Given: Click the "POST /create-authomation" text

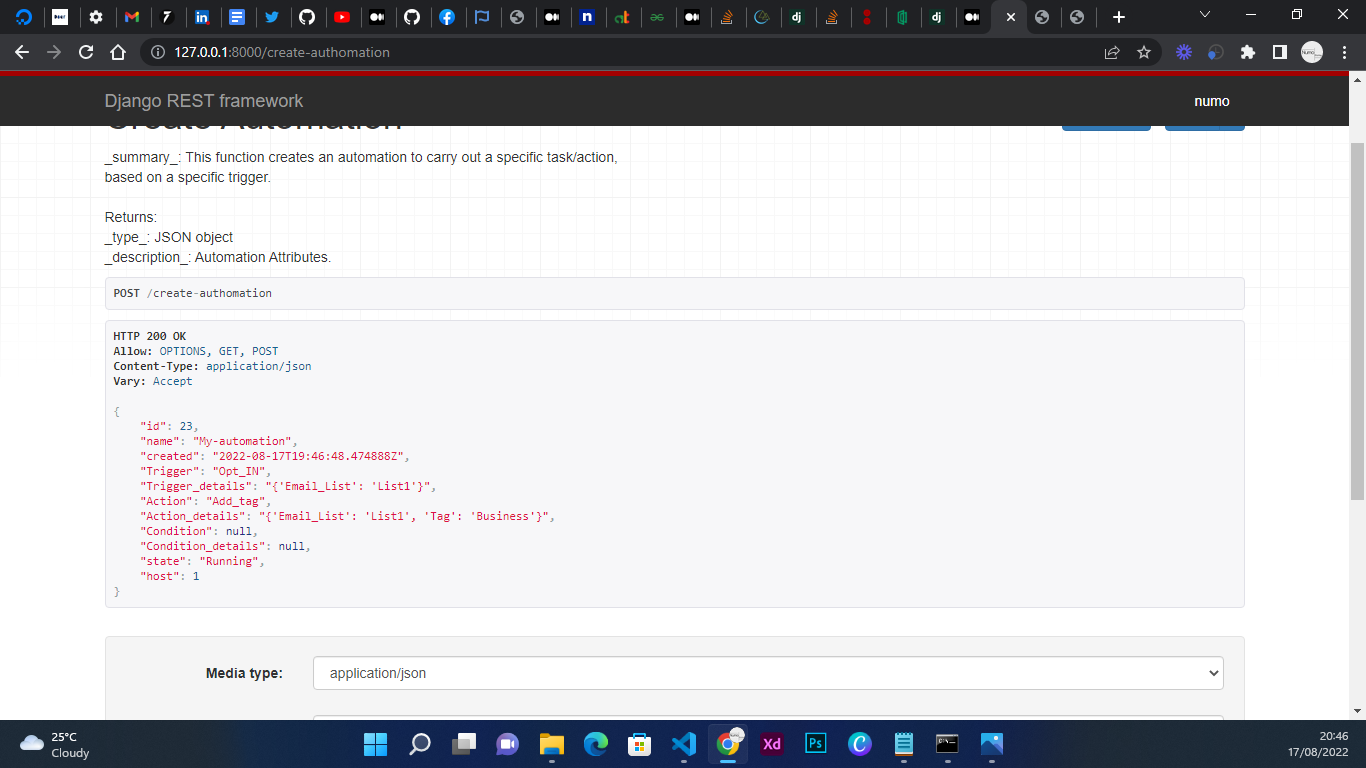Looking at the screenshot, I should click(x=193, y=293).
